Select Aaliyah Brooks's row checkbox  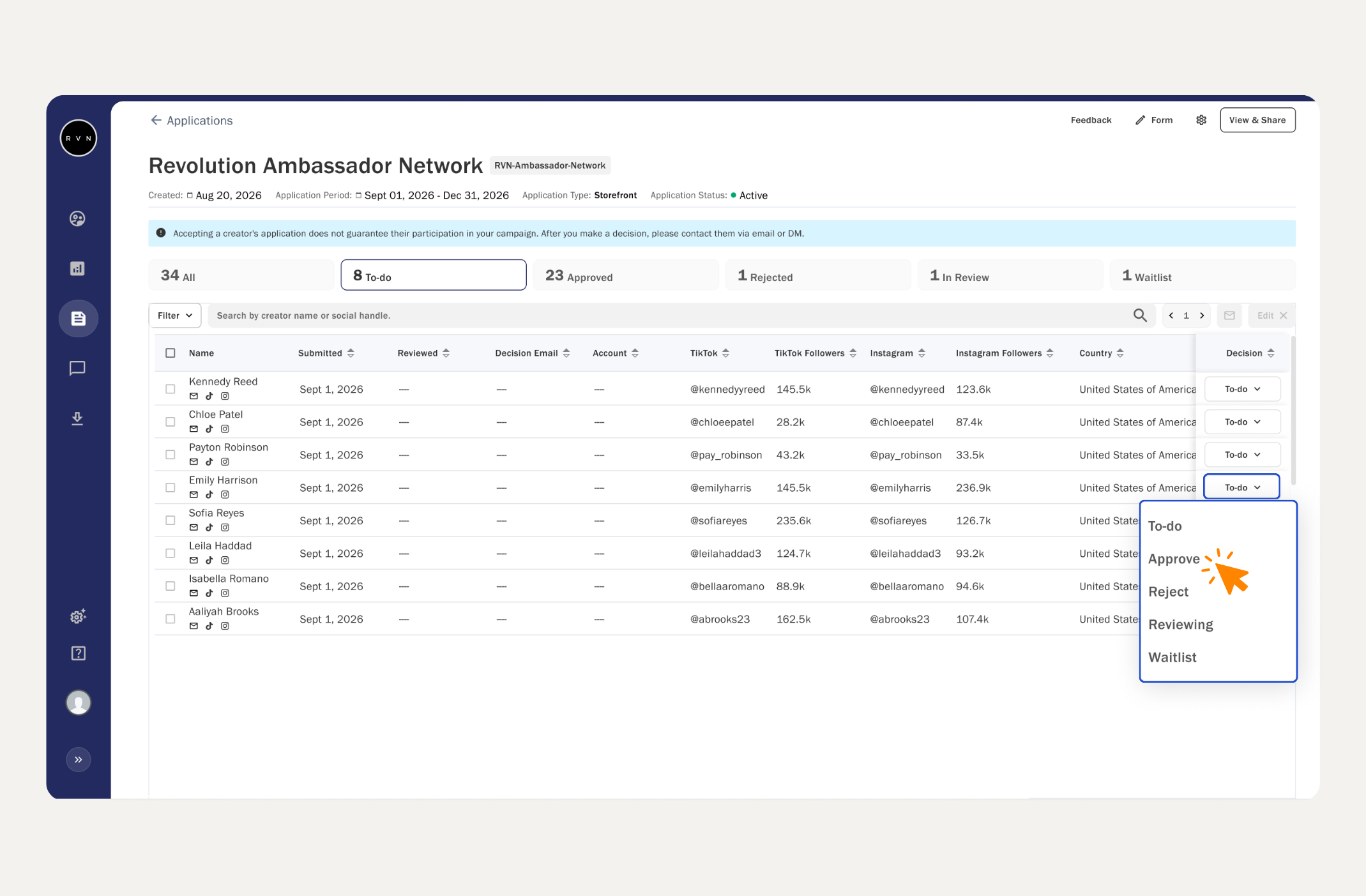click(171, 619)
